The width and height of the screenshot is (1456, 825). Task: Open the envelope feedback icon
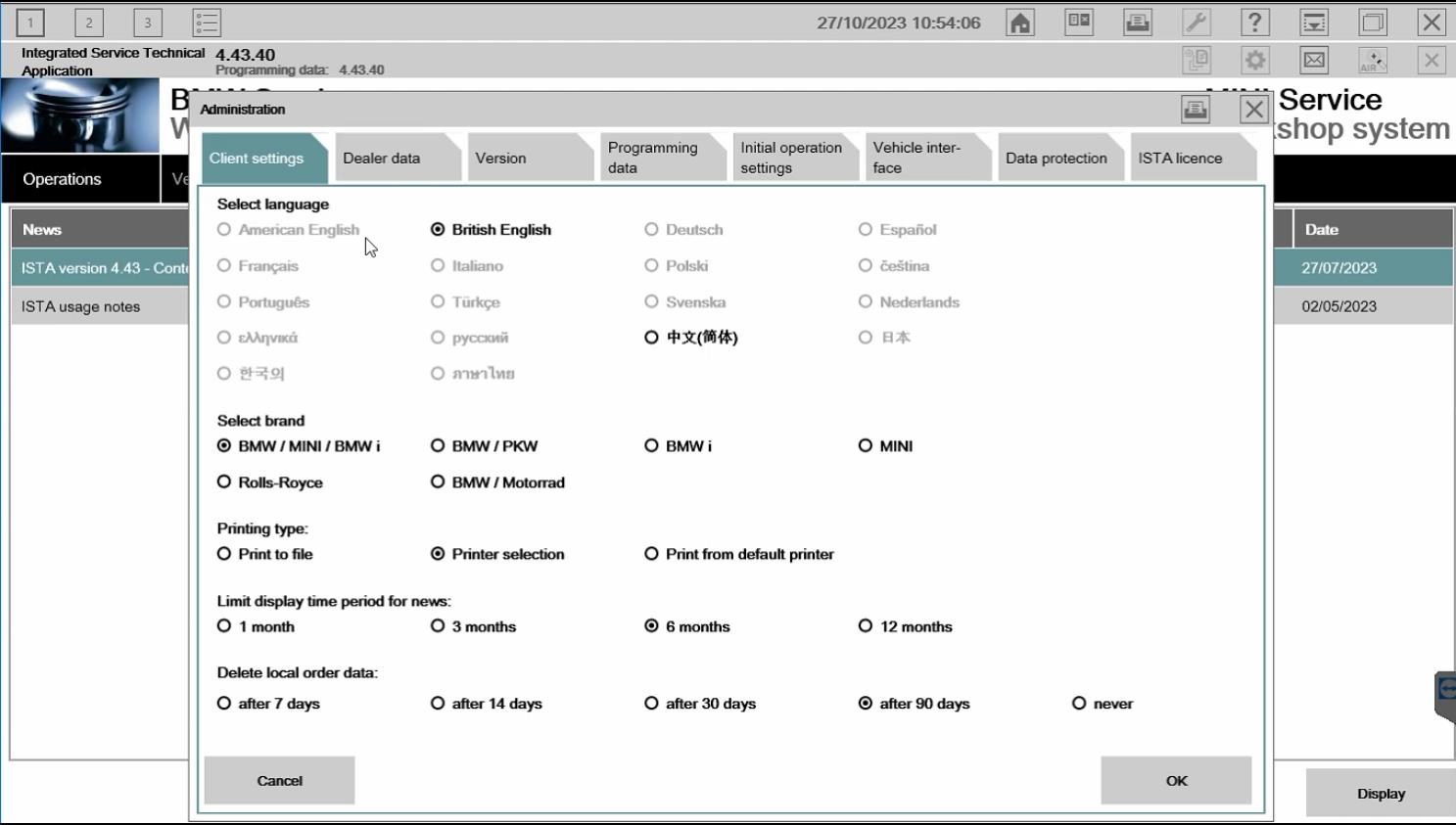tap(1314, 61)
